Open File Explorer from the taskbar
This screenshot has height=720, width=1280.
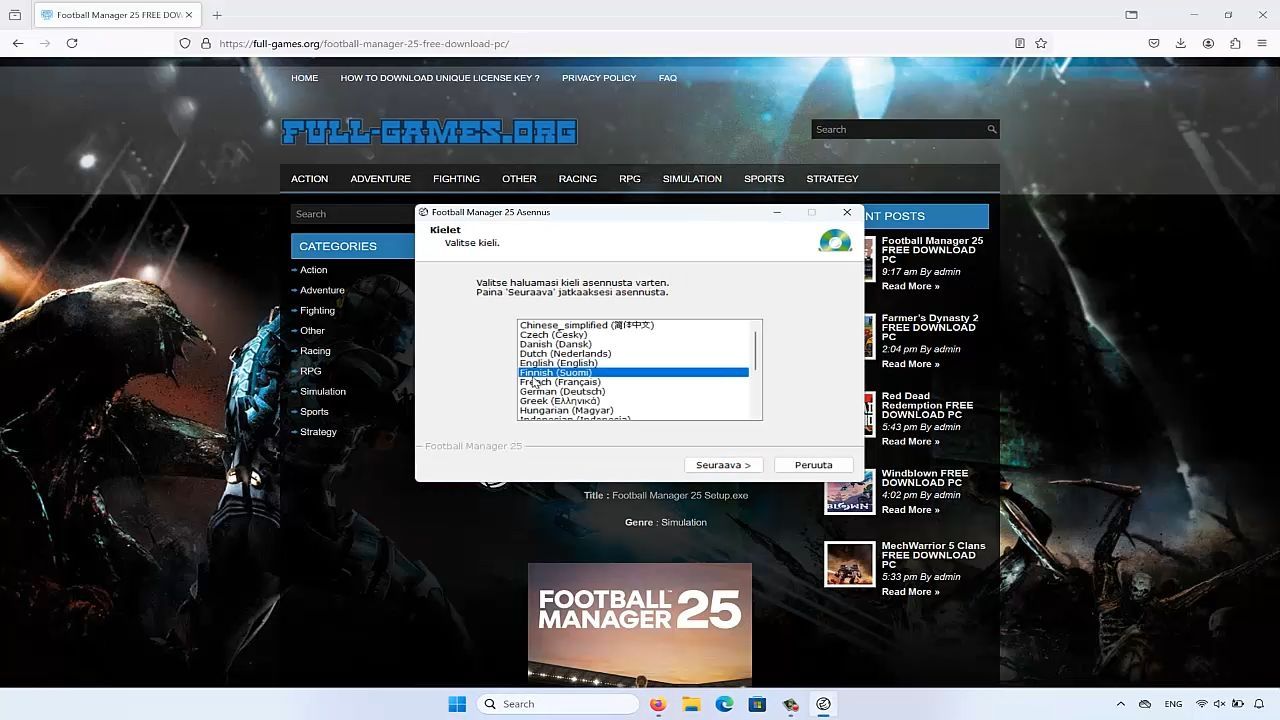(691, 704)
